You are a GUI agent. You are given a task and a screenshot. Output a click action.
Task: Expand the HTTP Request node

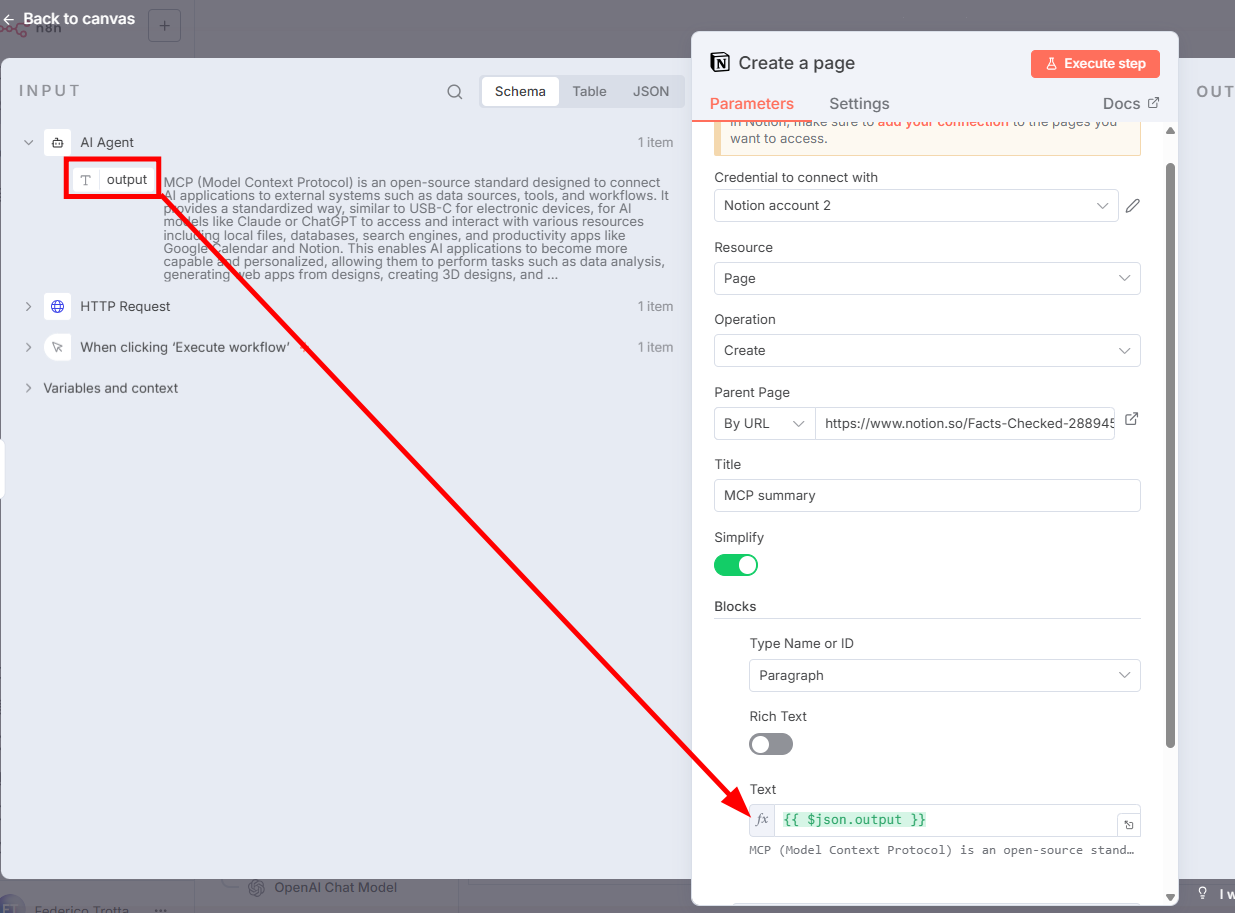click(x=28, y=306)
